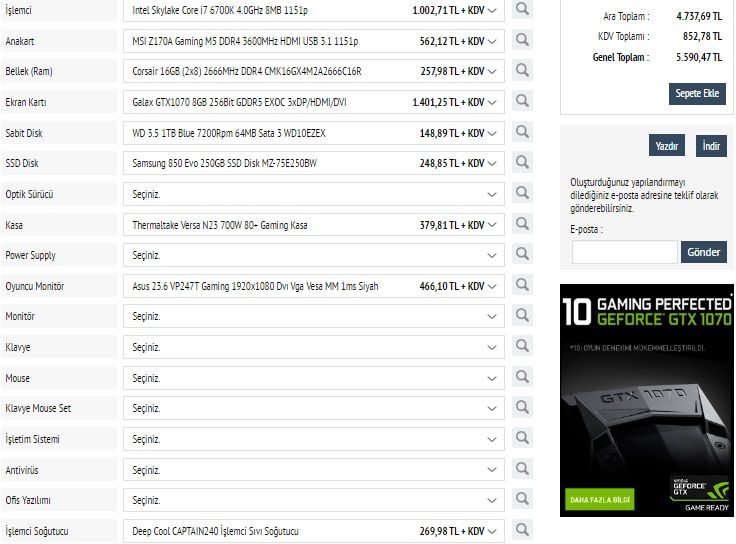736x544 pixels.
Task: Click the İşletim Sistemi row label
Action: point(32,439)
